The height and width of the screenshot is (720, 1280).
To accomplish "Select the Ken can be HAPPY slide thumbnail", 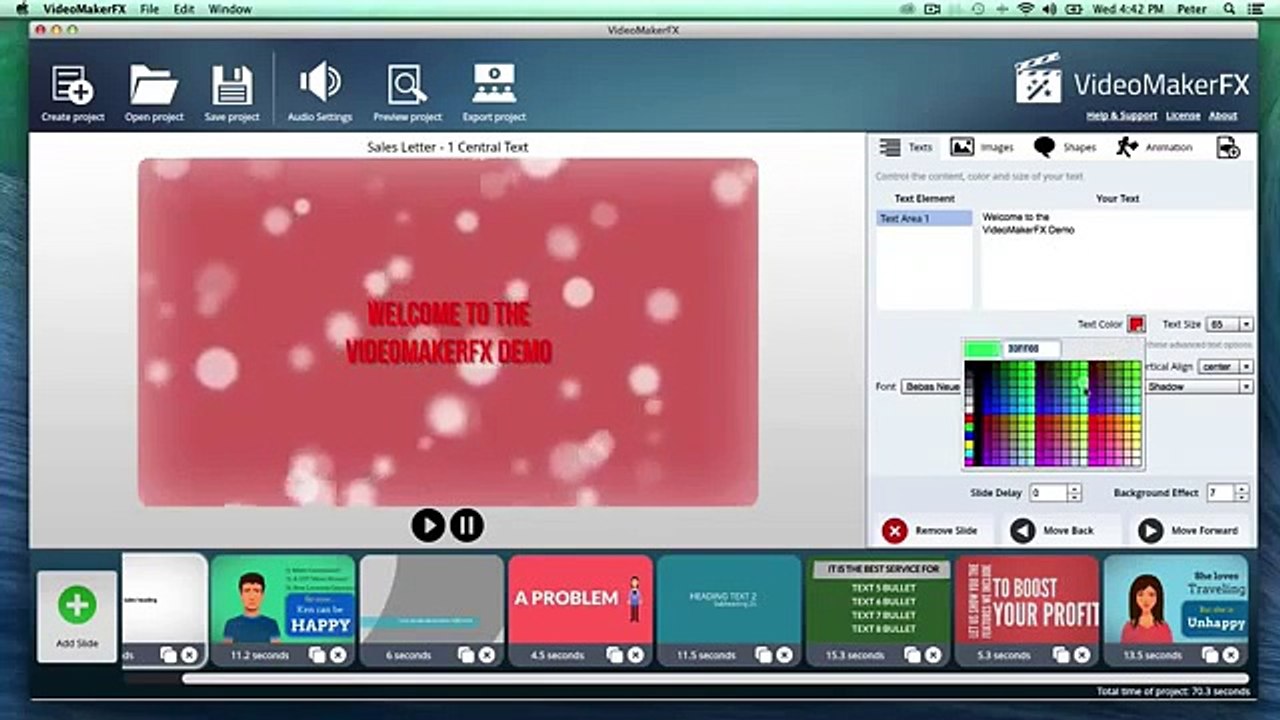I will tap(283, 599).
